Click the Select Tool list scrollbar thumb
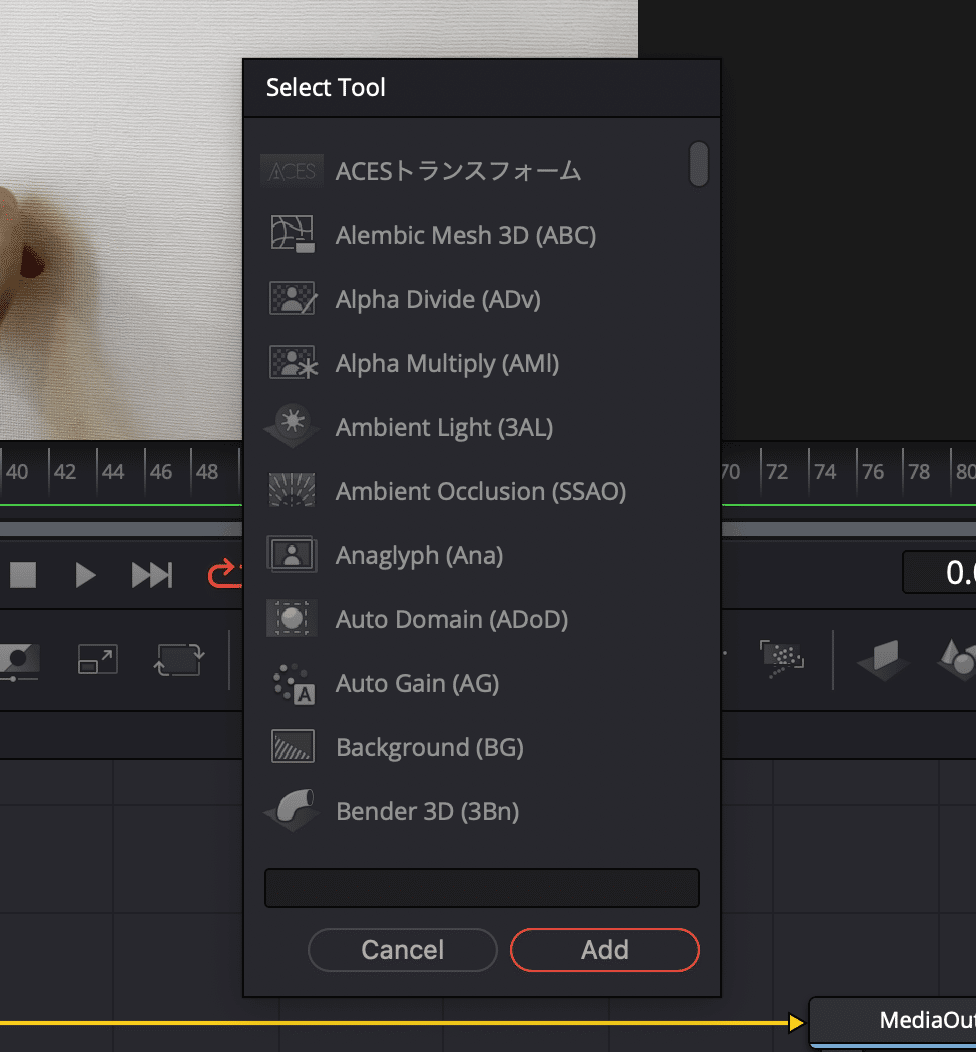 click(698, 163)
